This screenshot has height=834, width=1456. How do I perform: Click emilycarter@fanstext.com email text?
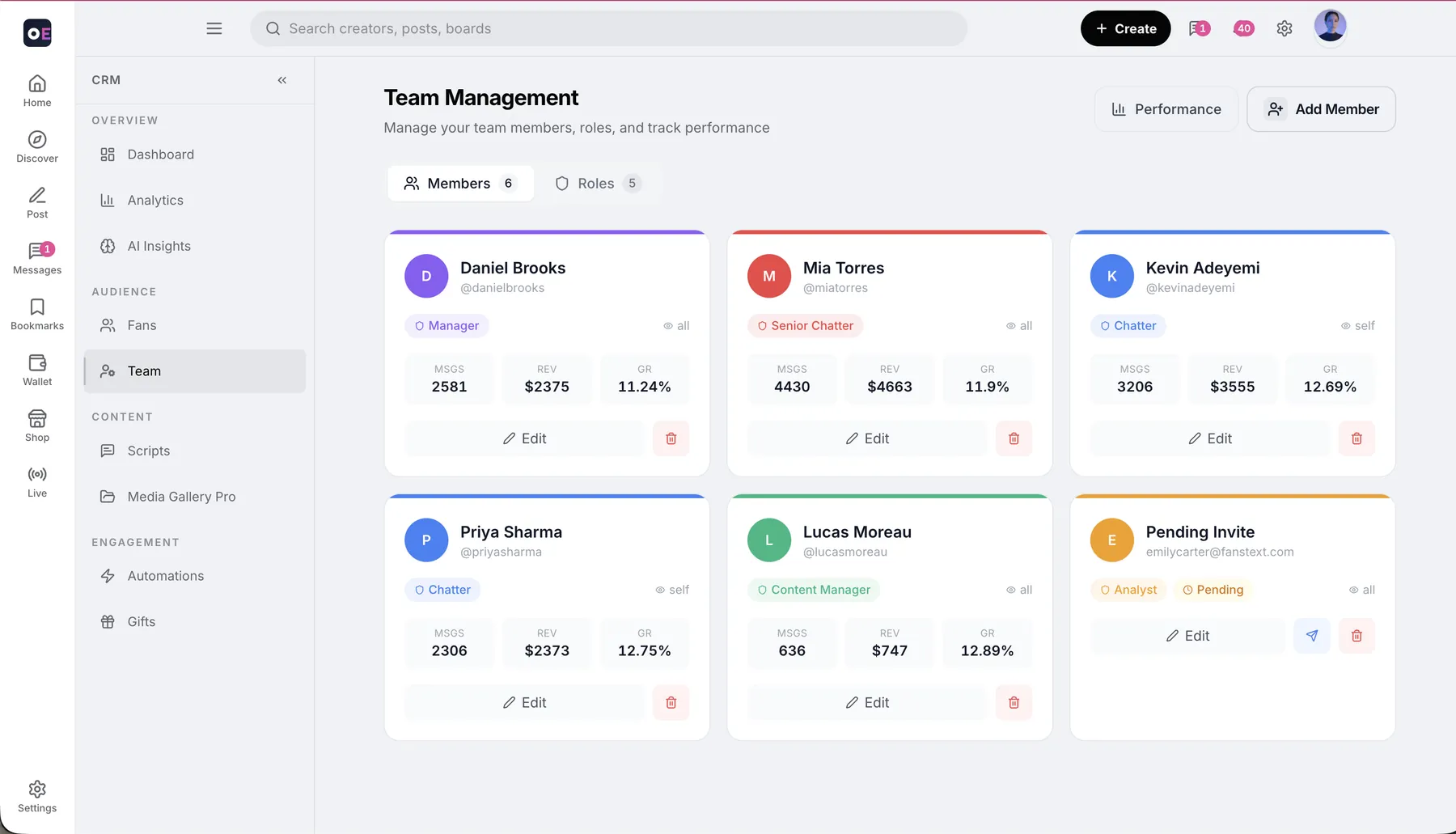tap(1220, 552)
